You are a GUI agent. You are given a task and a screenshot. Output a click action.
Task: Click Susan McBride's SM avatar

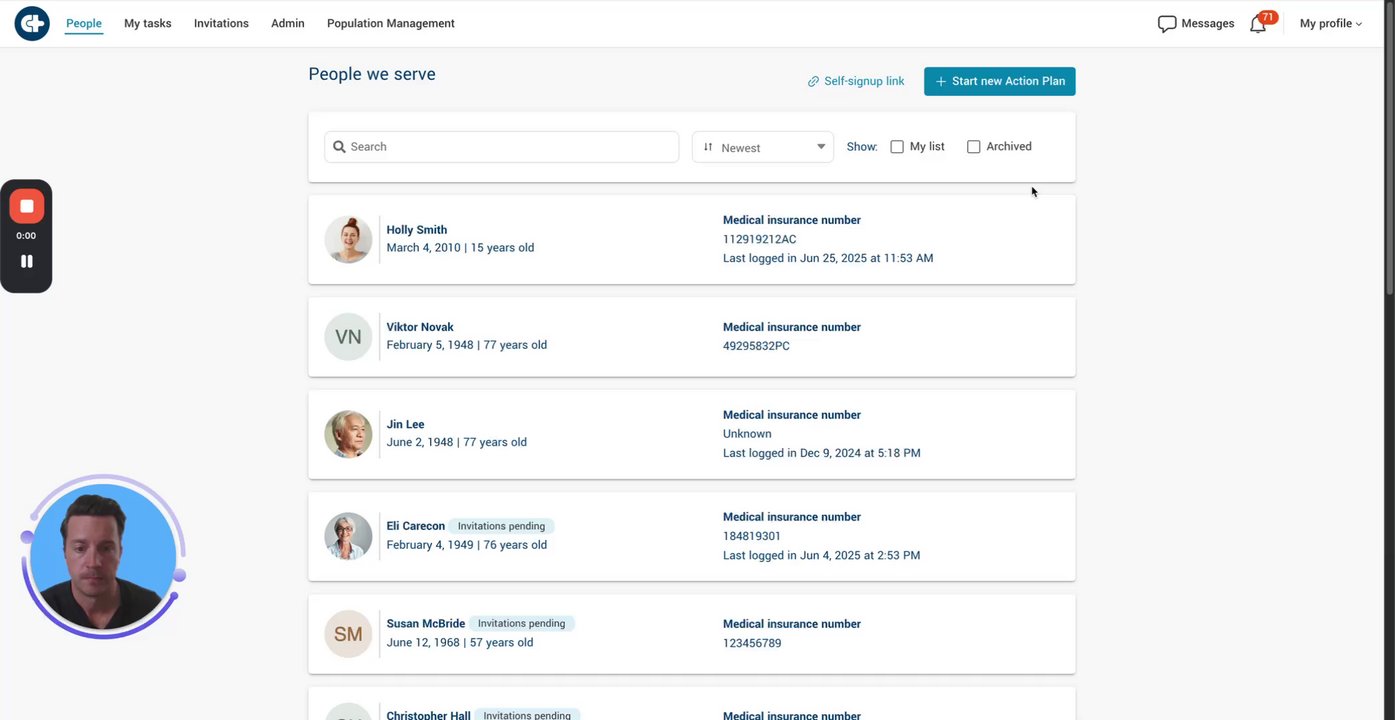[x=348, y=634]
